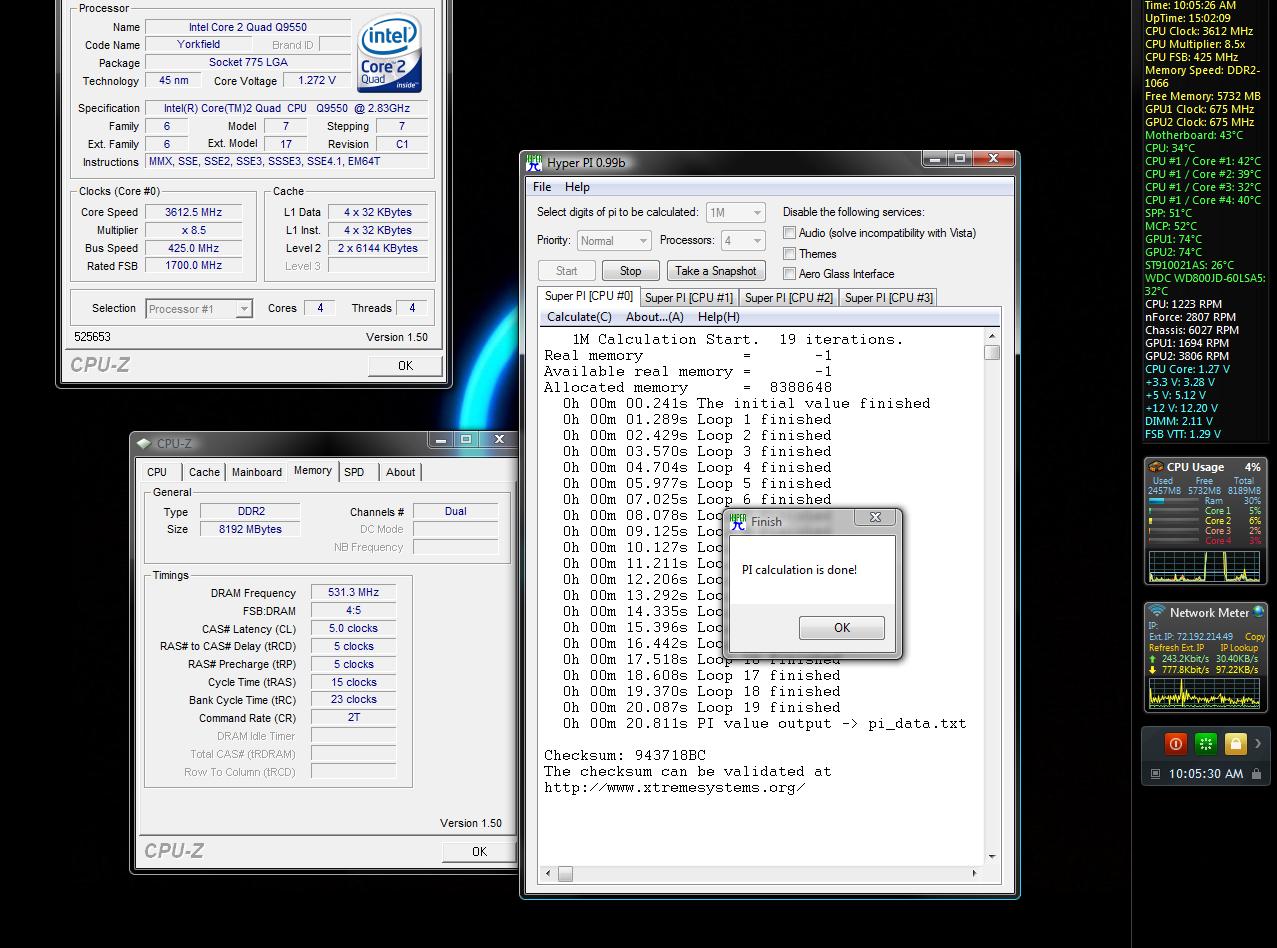
Task: Toggle the Themes checkbox
Action: (x=789, y=253)
